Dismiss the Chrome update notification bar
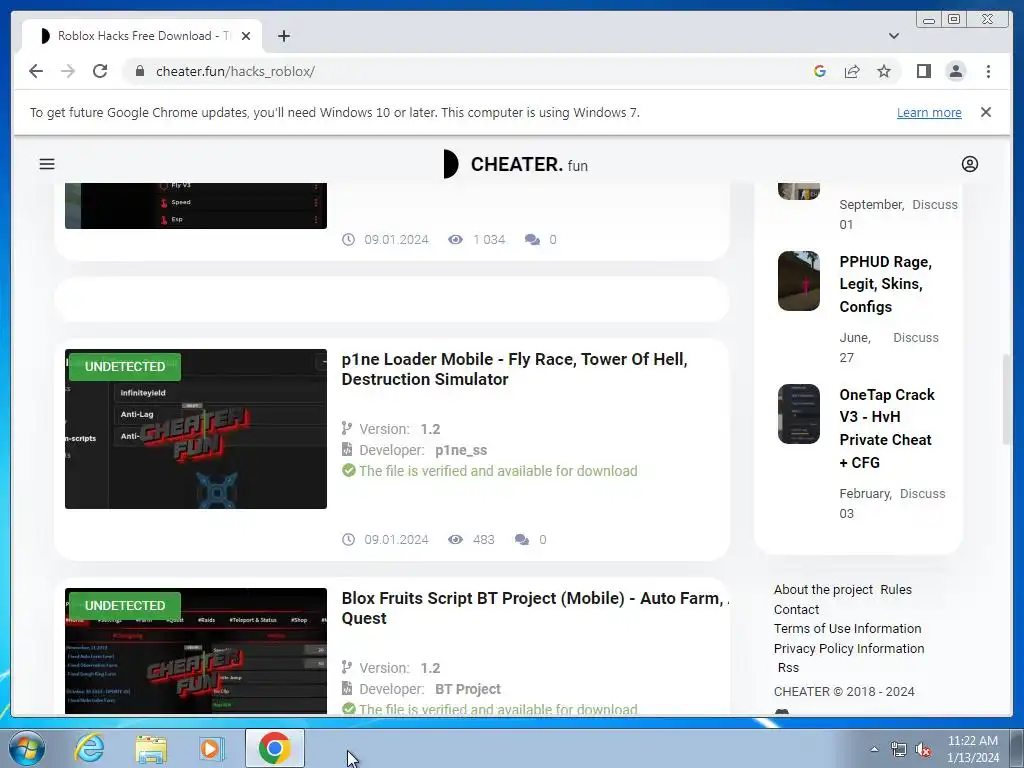The height and width of the screenshot is (768, 1024). [986, 112]
